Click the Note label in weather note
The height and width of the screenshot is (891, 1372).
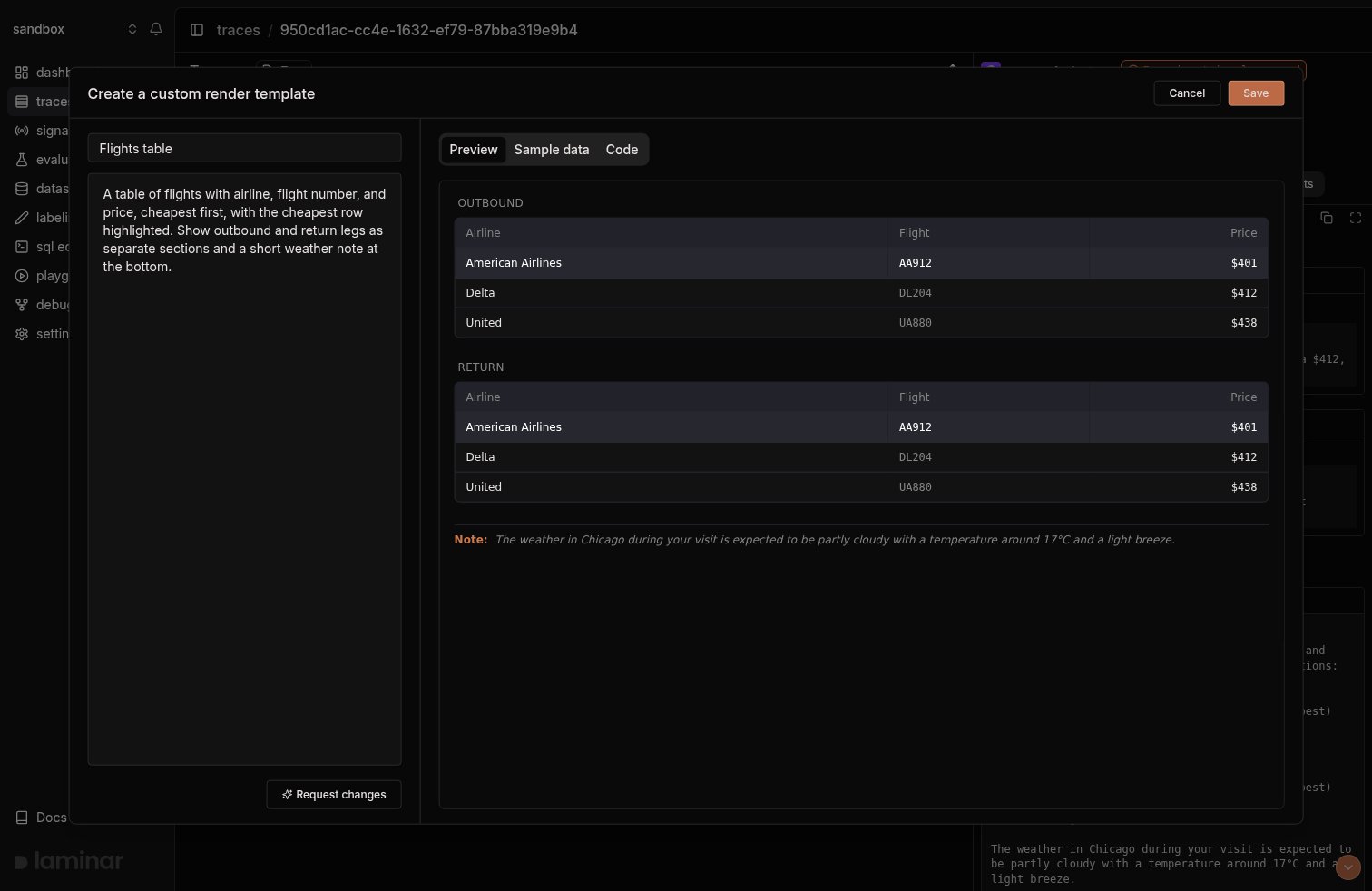[470, 540]
